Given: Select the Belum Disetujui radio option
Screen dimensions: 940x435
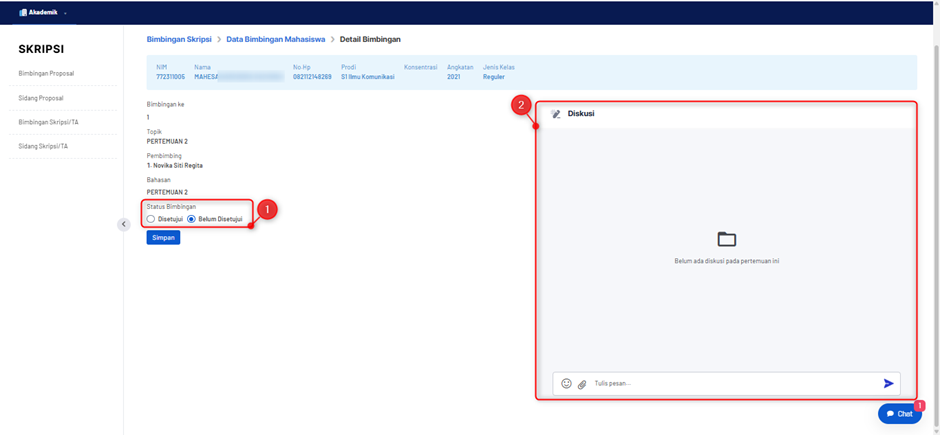Looking at the screenshot, I should (191, 219).
